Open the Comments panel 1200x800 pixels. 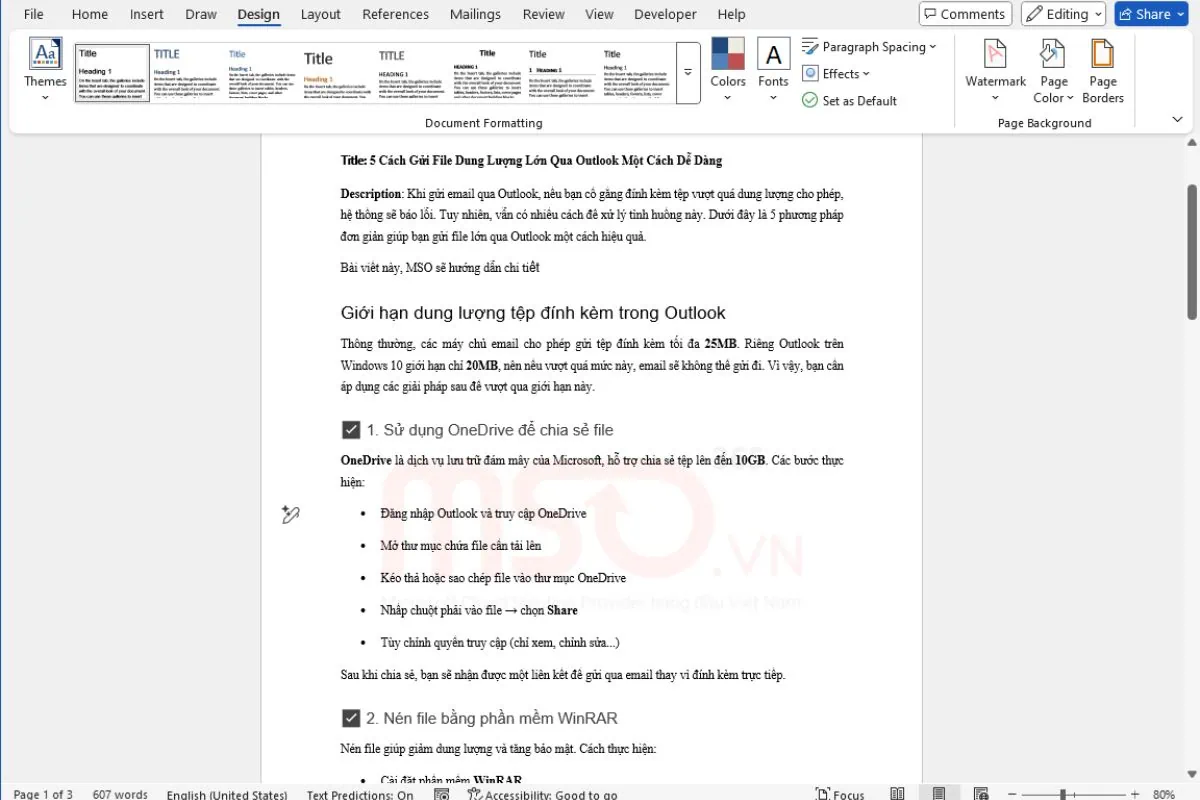point(964,13)
